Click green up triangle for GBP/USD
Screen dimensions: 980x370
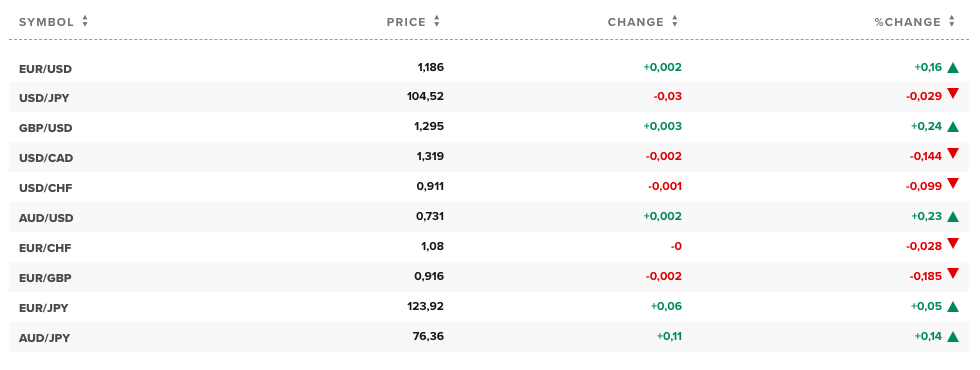point(952,127)
